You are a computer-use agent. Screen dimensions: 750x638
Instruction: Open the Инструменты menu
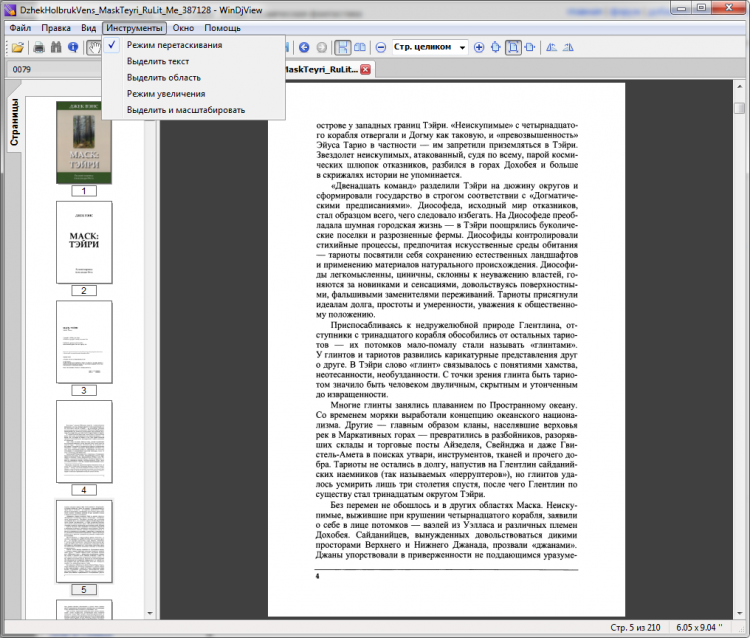pos(133,28)
